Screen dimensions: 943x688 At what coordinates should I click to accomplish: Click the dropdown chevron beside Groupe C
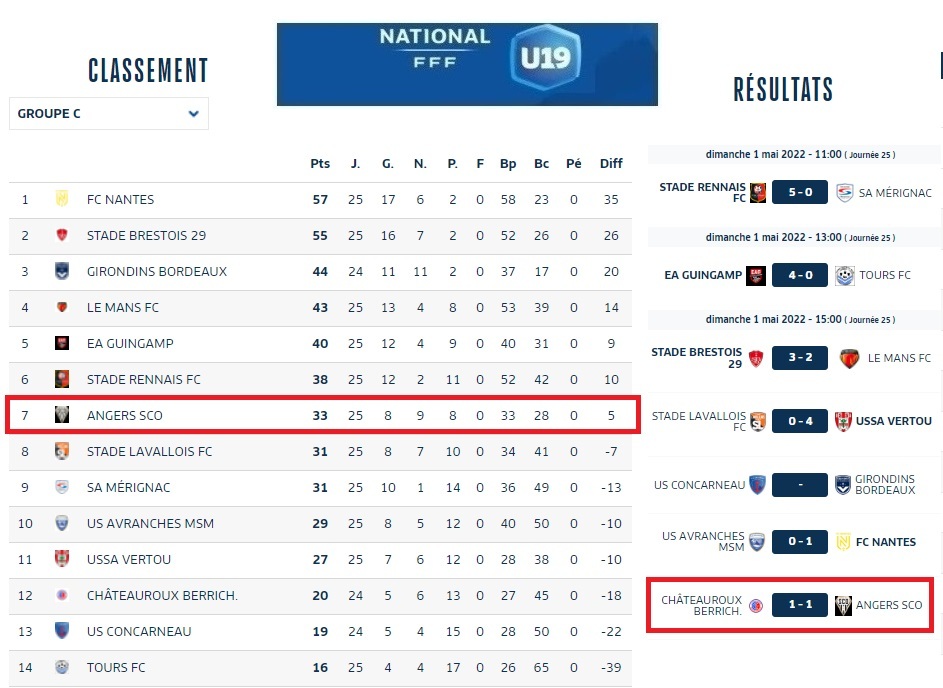click(x=193, y=114)
